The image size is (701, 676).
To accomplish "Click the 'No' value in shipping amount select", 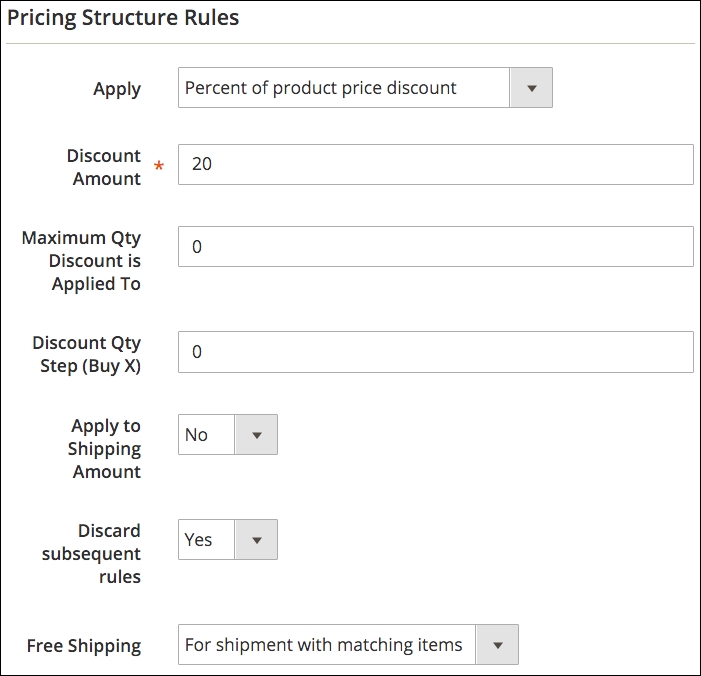I will point(197,435).
